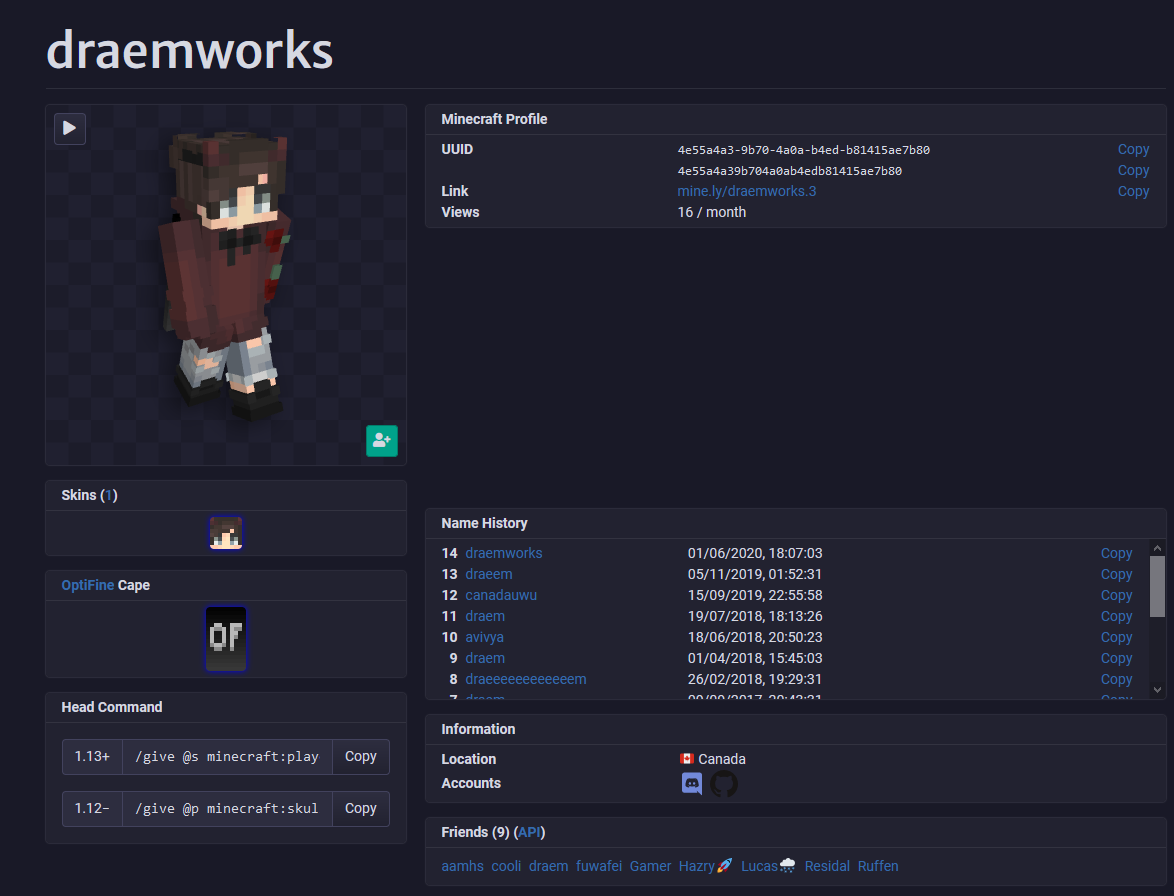Copy the row 9 draem entry
This screenshot has height=896, width=1174.
[1116, 658]
